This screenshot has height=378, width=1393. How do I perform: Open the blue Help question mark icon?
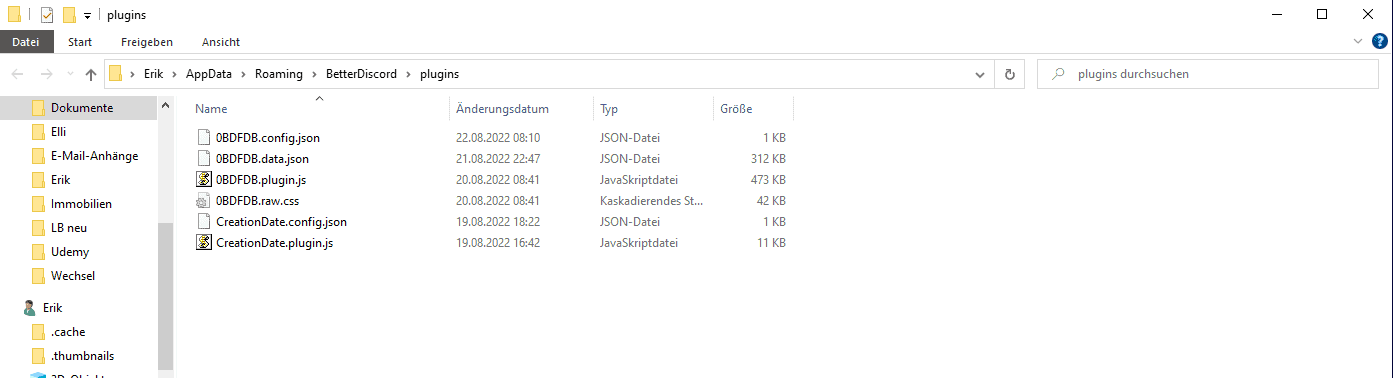click(1380, 42)
